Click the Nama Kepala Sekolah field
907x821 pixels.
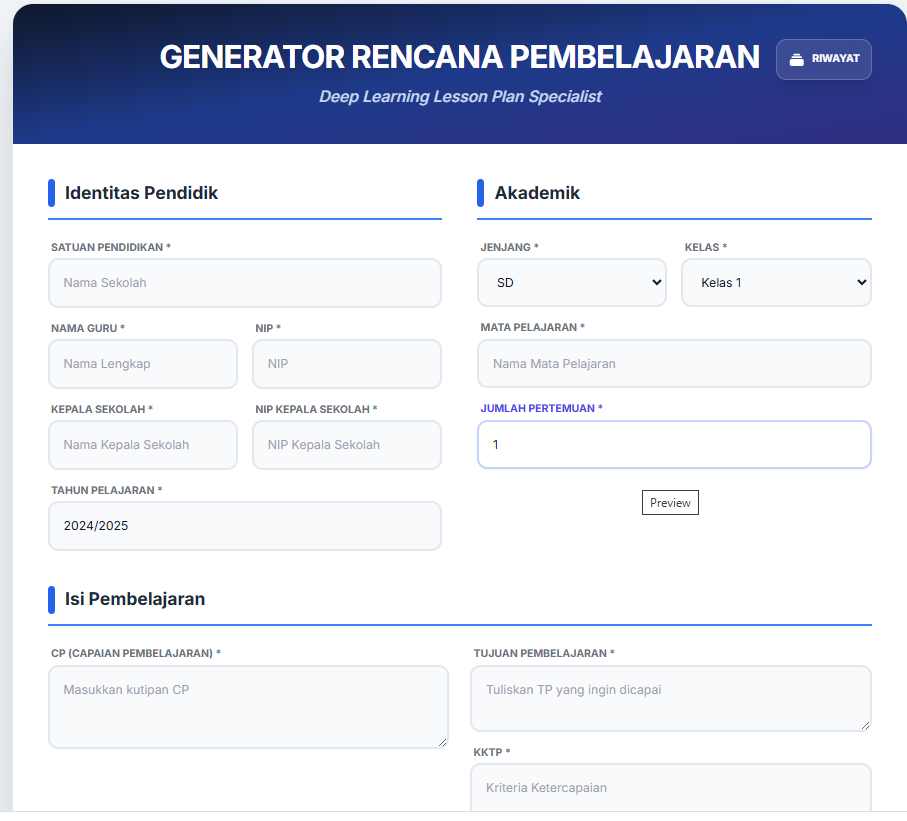pos(143,445)
